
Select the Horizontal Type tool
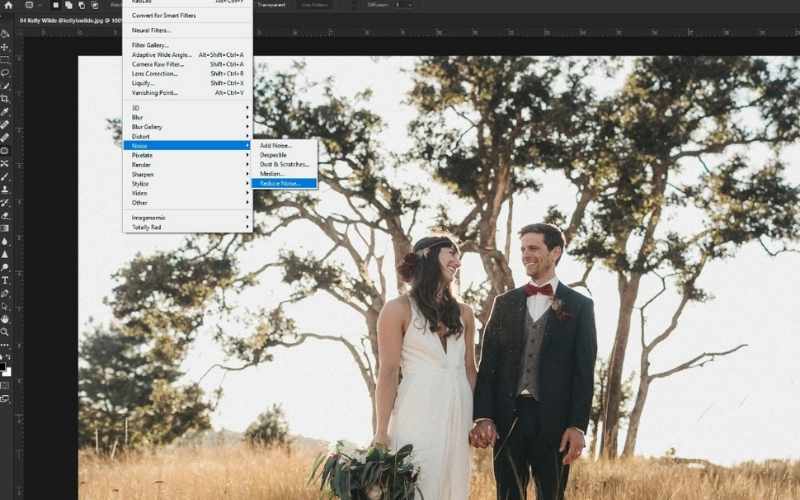[x=5, y=280]
